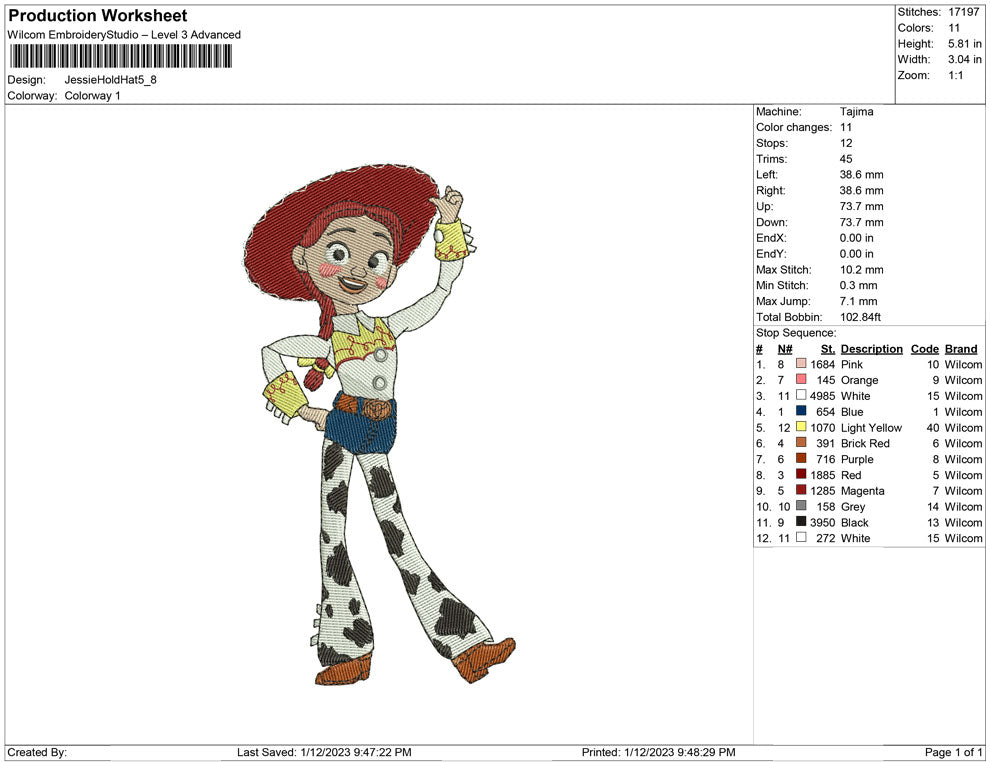Select the Purple thread chip for code 716
The width and height of the screenshot is (990, 762).
[x=800, y=459]
